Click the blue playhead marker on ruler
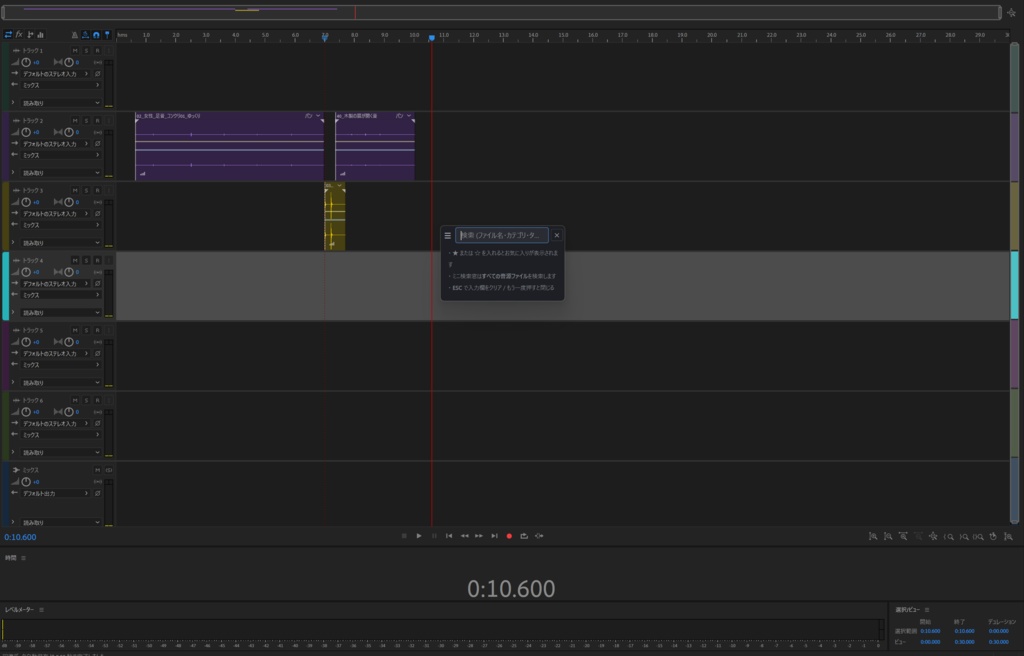The width and height of the screenshot is (1024, 656). coord(432,39)
